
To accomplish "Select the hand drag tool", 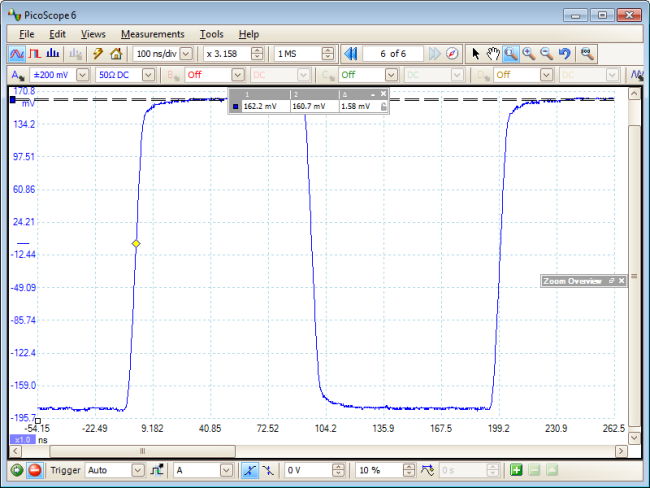I will point(493,53).
